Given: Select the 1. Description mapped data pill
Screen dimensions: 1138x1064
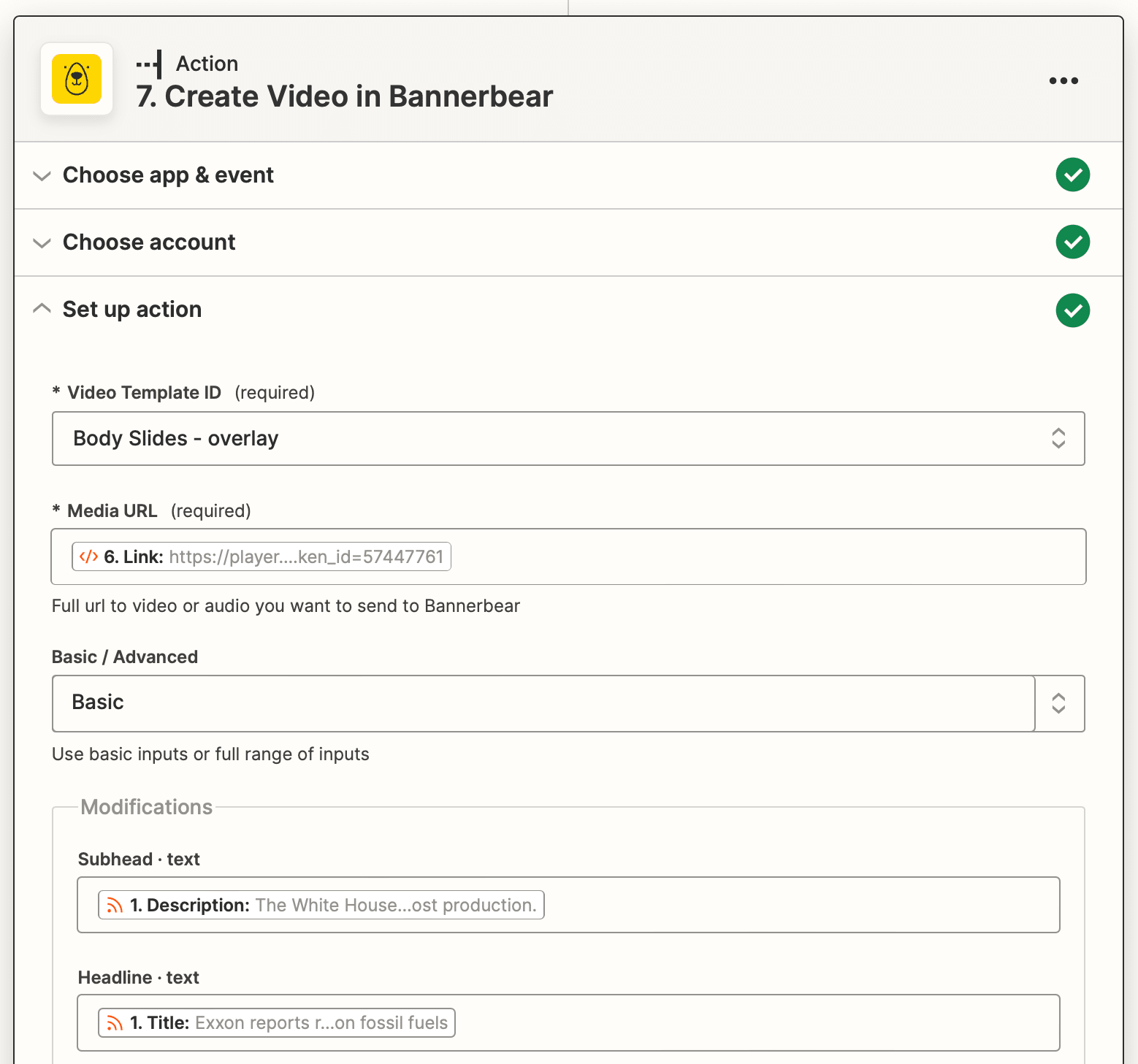Looking at the screenshot, I should click(x=321, y=905).
